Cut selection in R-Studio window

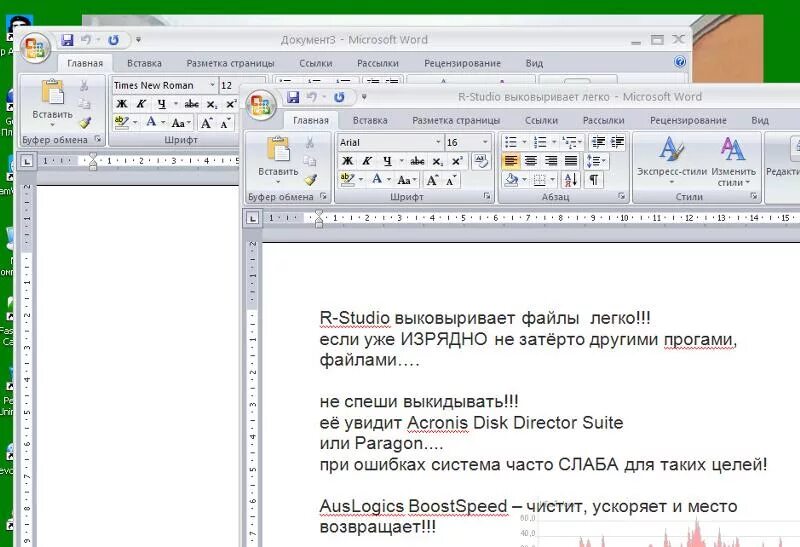(x=309, y=143)
